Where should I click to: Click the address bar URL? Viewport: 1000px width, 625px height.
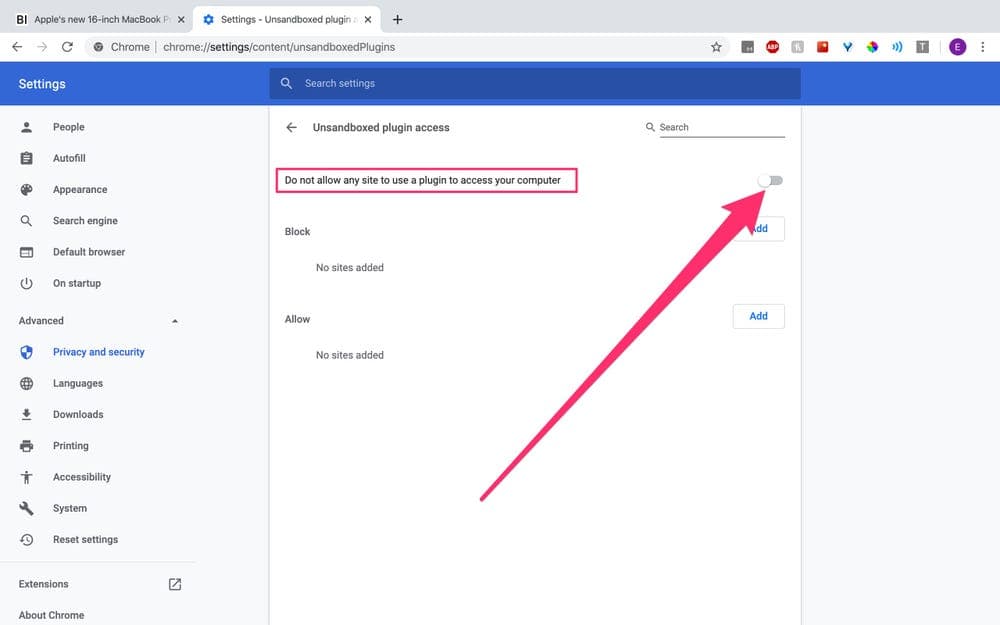[279, 47]
